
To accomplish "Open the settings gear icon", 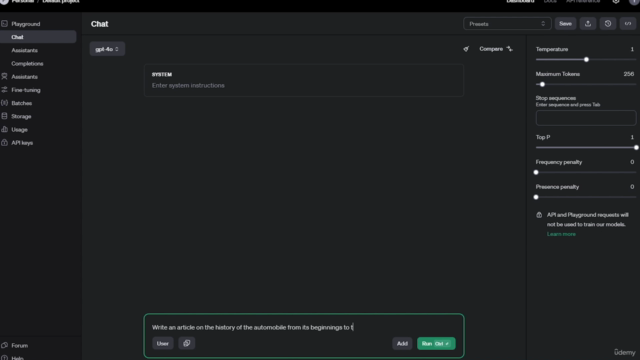I will [x=616, y=2].
